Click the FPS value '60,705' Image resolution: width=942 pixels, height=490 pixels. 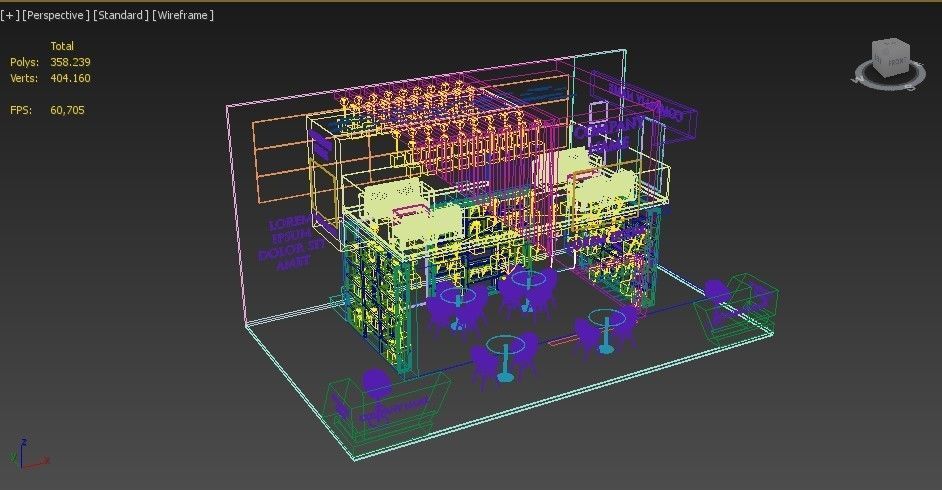pyautogui.click(x=67, y=110)
